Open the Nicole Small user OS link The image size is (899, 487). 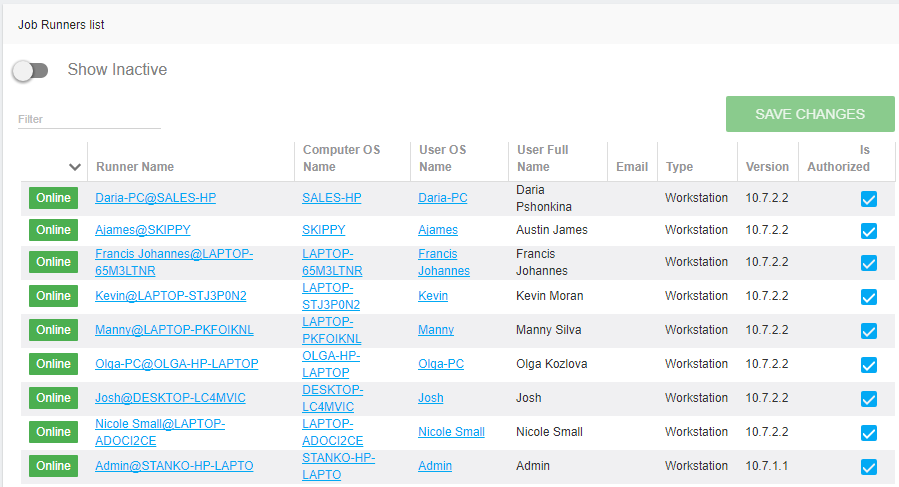(451, 432)
